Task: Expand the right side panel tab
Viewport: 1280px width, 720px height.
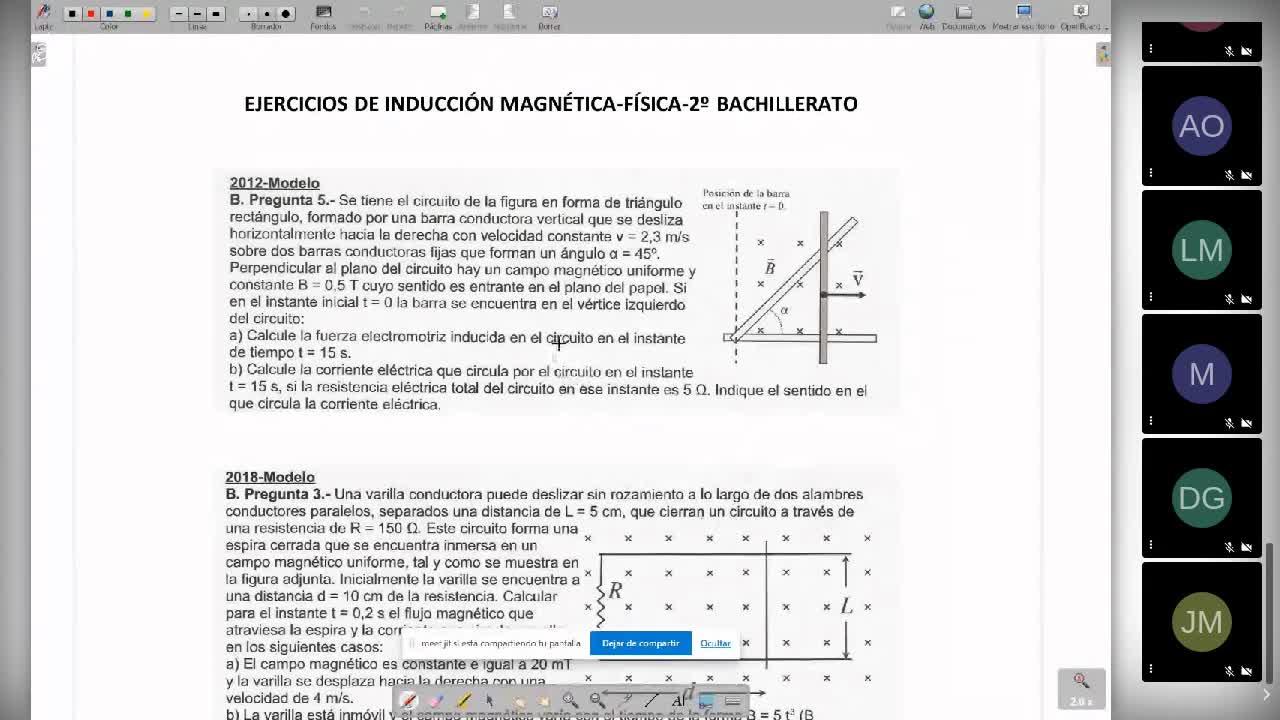Action: tap(1104, 55)
